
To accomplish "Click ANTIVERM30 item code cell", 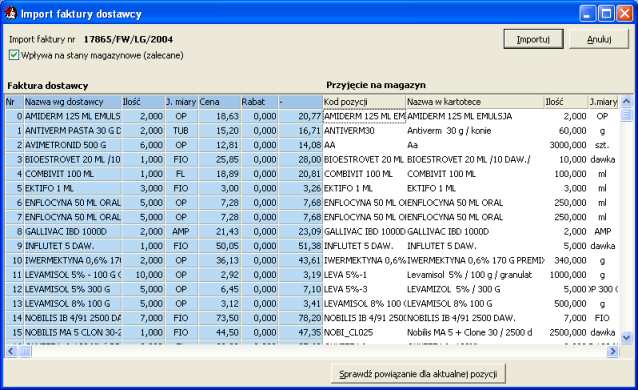I will pyautogui.click(x=365, y=131).
